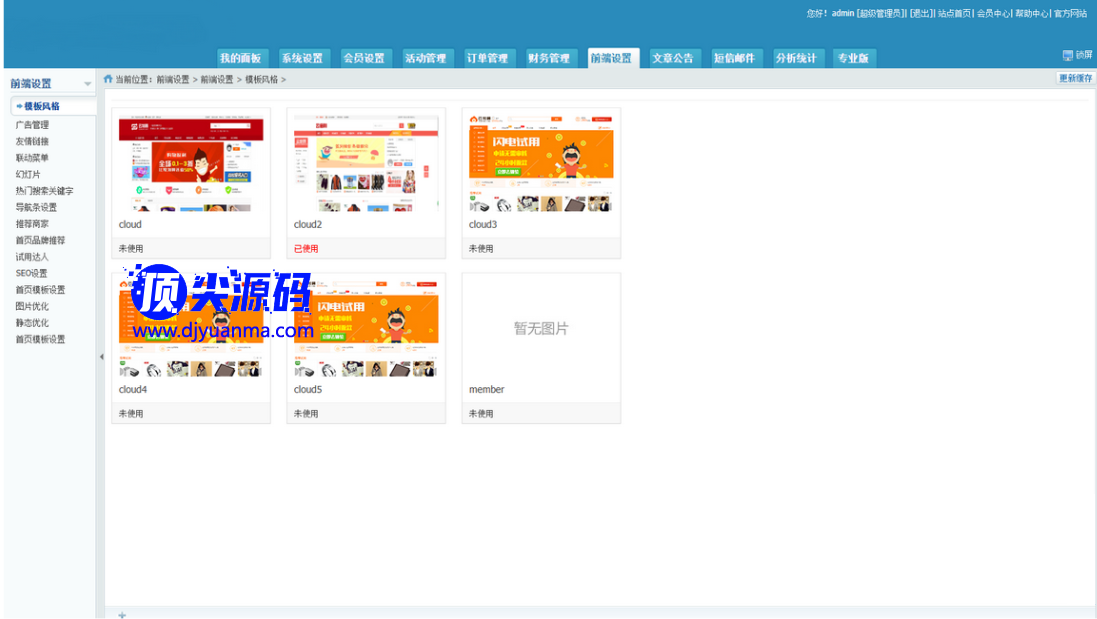
Task: Click the lock screen (锁屏) icon
Action: pyautogui.click(x=1068, y=56)
